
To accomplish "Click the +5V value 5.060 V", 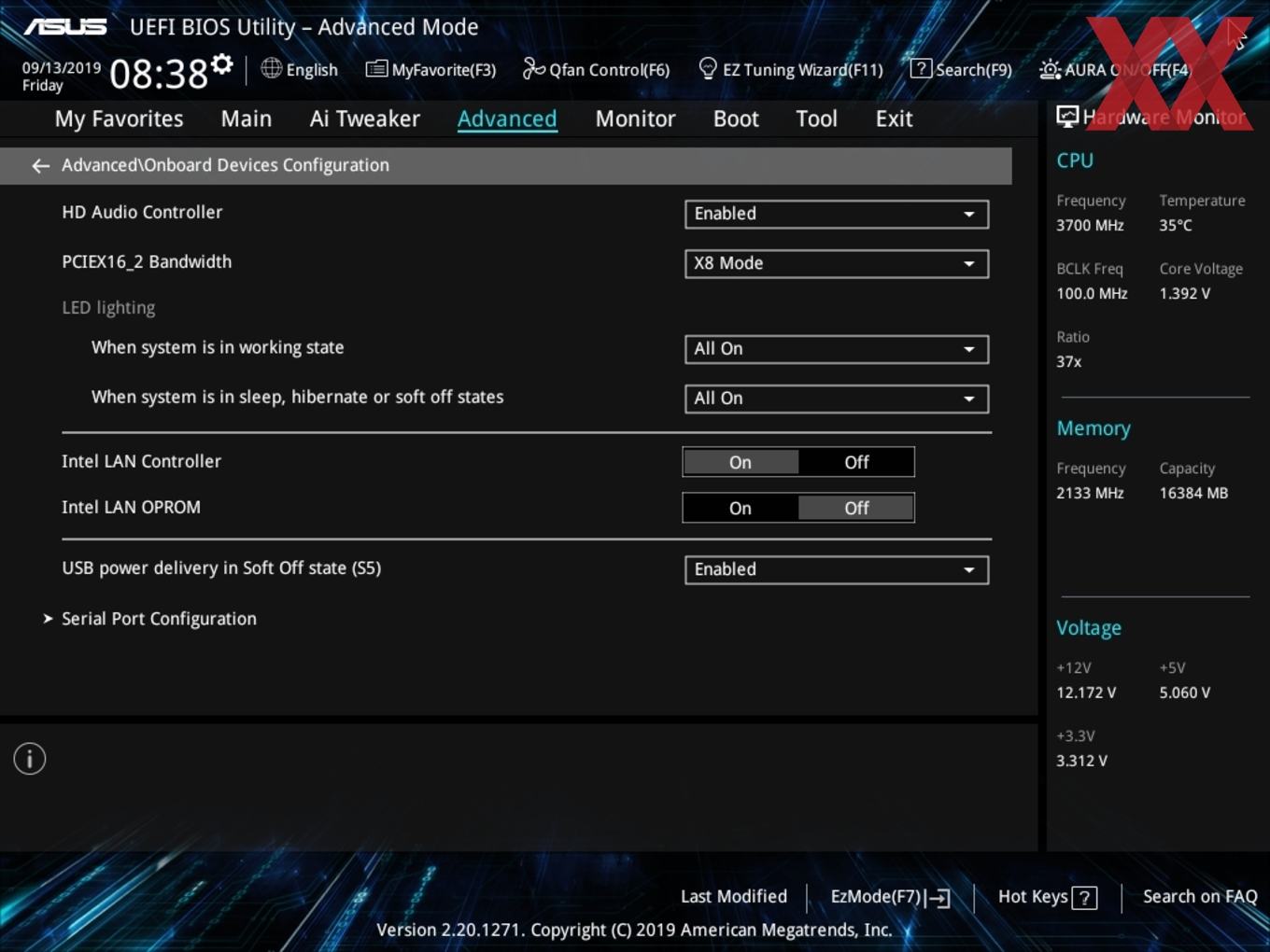I will click(1185, 693).
